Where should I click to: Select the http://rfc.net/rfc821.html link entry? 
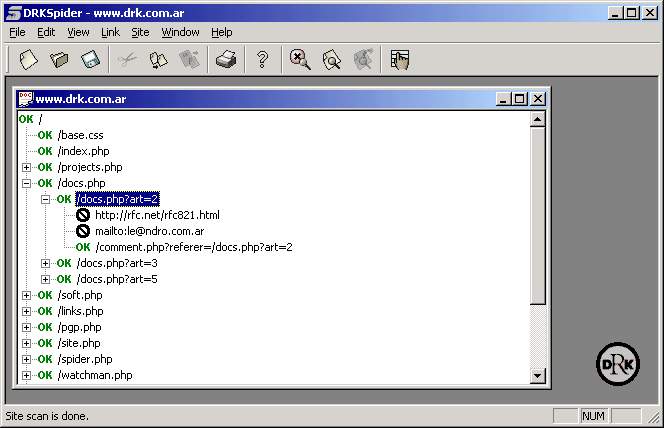[157, 215]
